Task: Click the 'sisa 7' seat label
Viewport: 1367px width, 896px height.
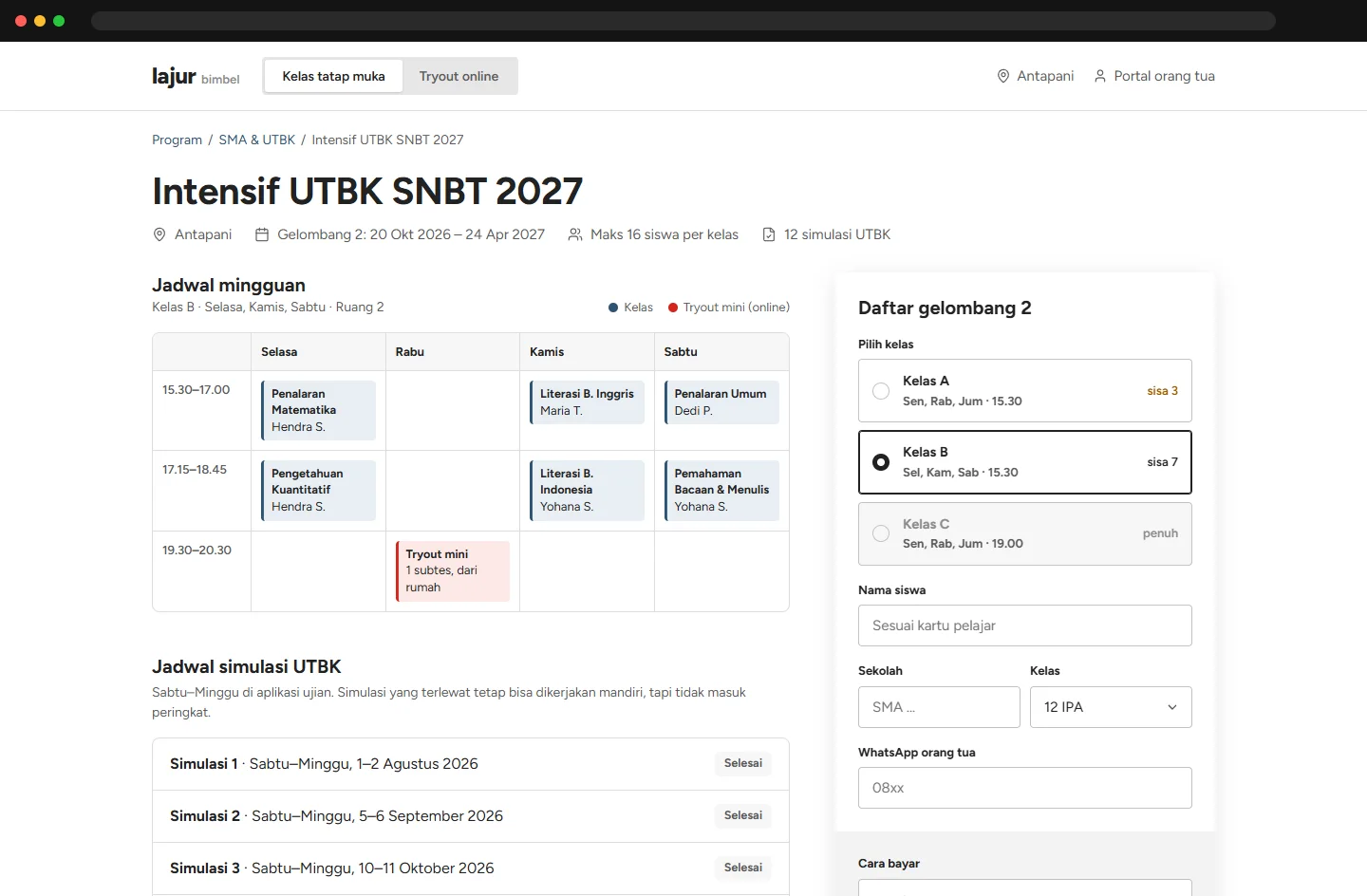Action: pos(1162,462)
